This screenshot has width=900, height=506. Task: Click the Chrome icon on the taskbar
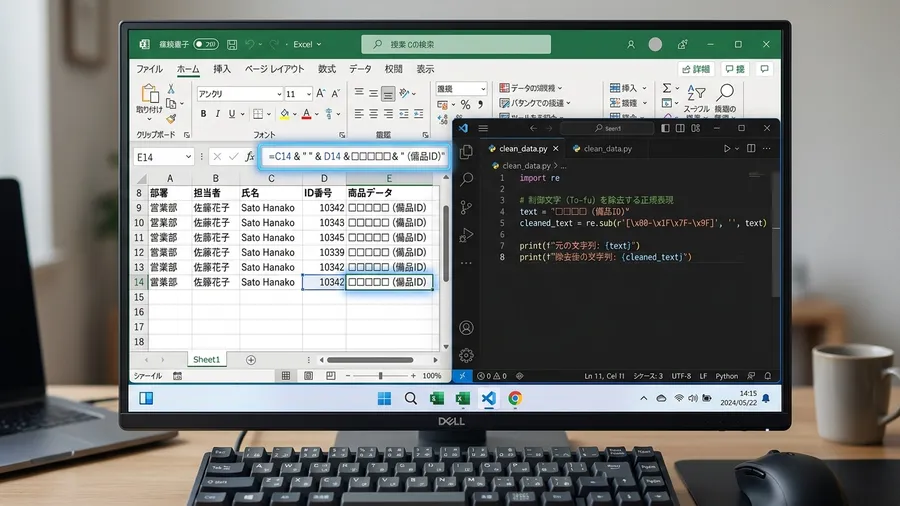point(515,398)
